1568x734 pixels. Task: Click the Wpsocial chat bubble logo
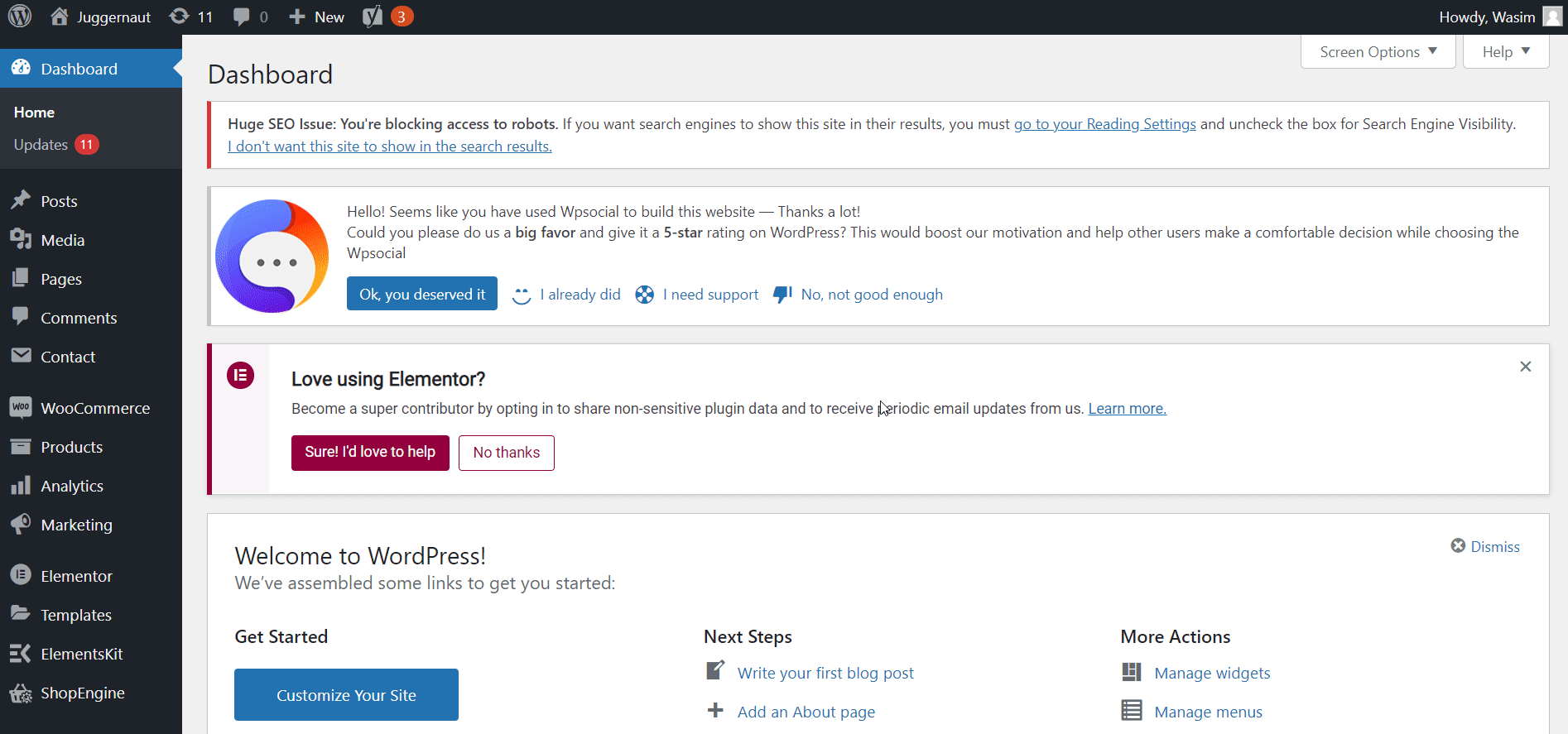(x=272, y=256)
